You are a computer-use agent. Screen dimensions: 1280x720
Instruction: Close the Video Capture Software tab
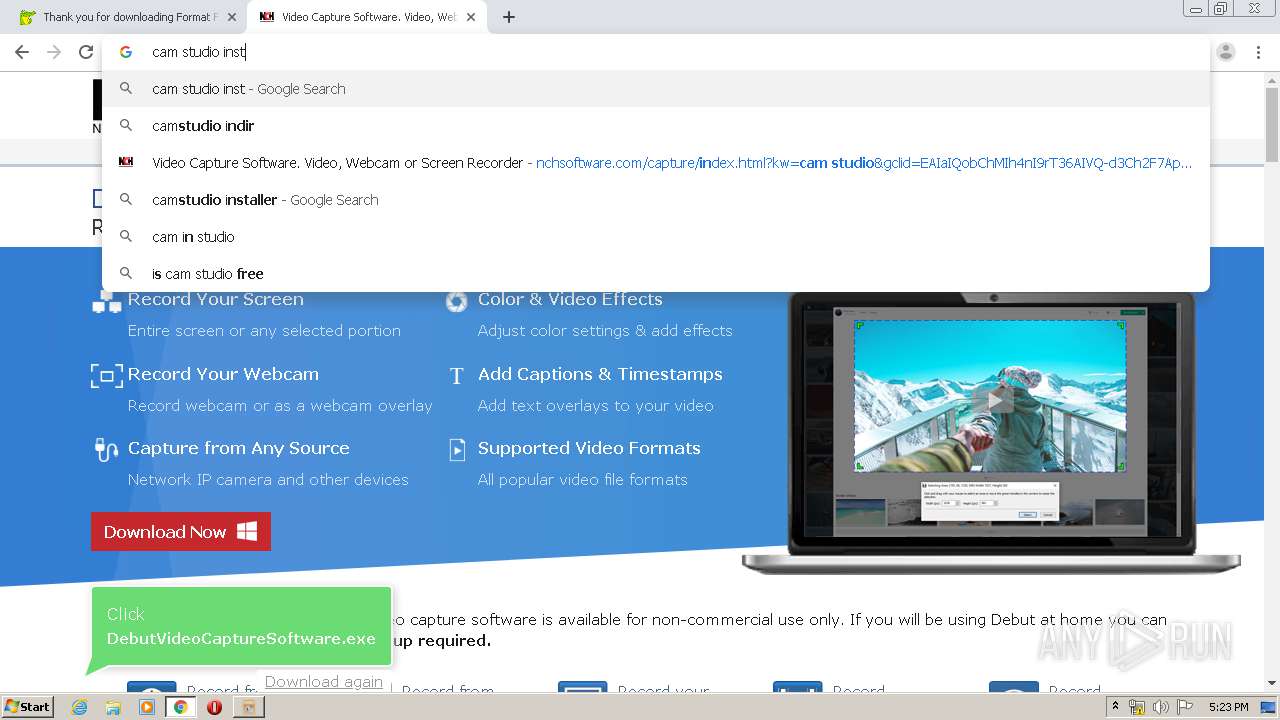click(x=471, y=17)
